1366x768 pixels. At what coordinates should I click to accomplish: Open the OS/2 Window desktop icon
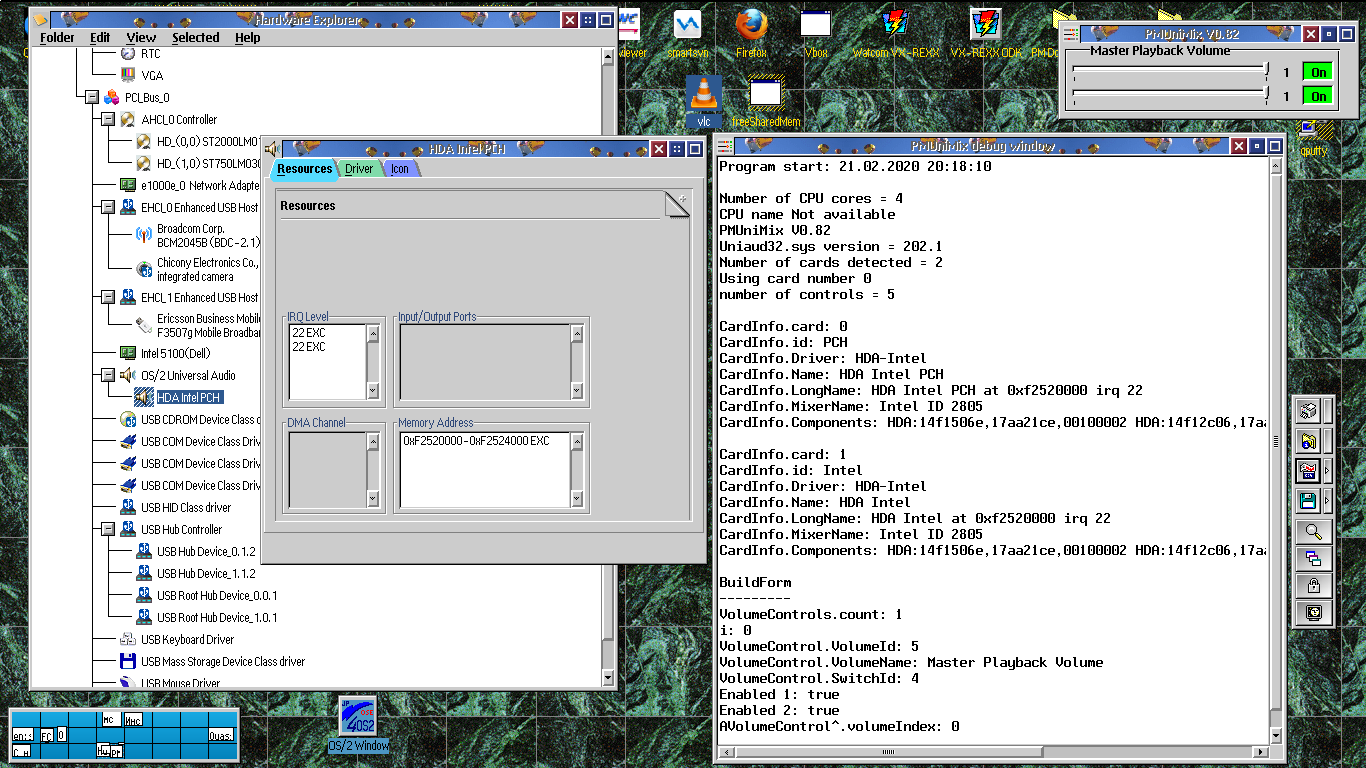(x=358, y=724)
